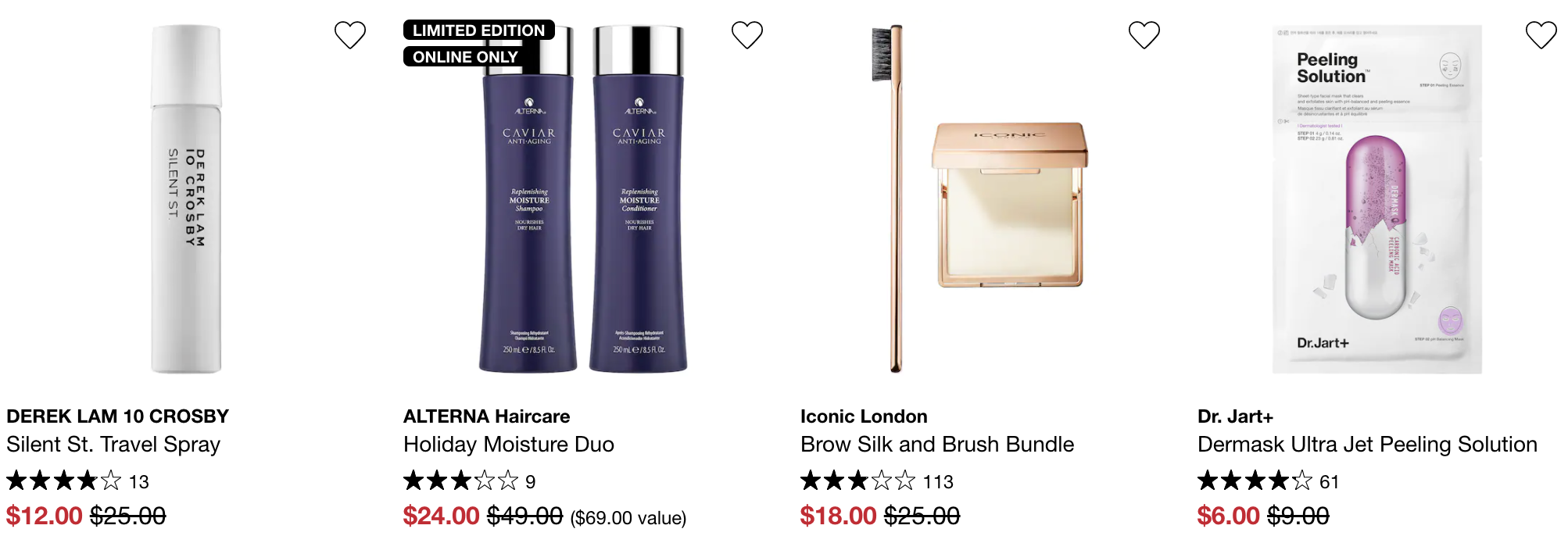Open Iconic London brow brush image
Screen dimensions: 1568x536
980,199
